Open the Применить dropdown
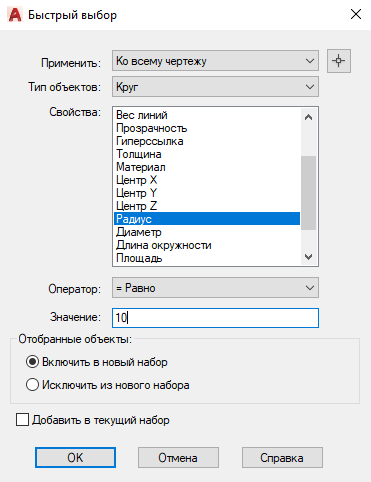 (215, 61)
